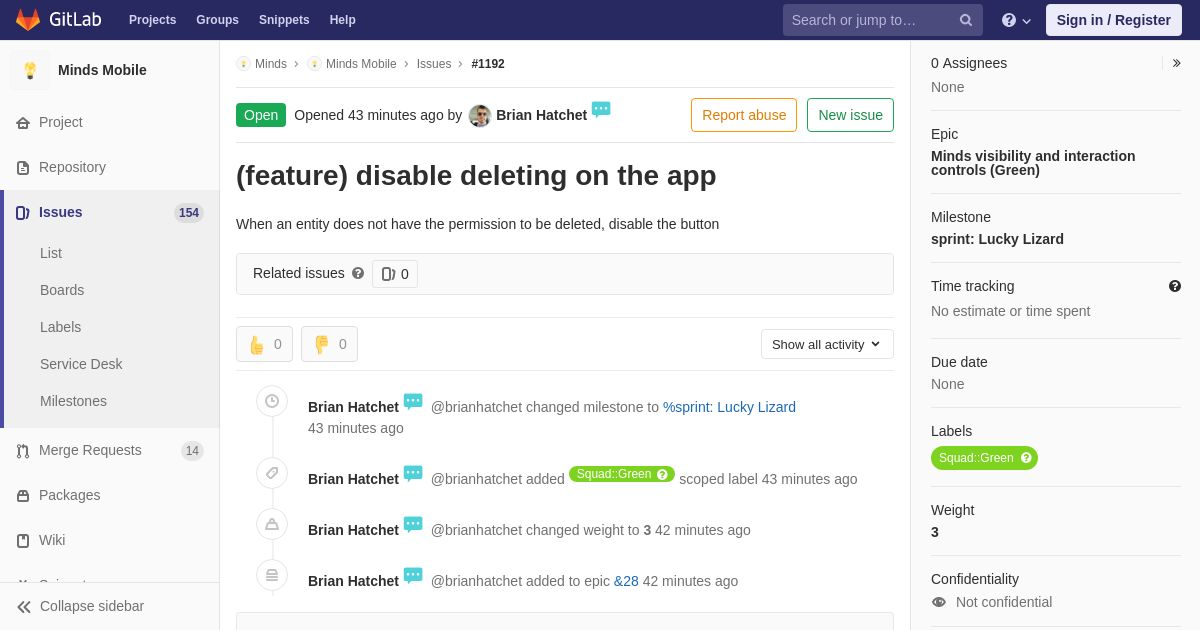Click the Merge Requests icon
The width and height of the screenshot is (1200, 630).
coord(23,451)
